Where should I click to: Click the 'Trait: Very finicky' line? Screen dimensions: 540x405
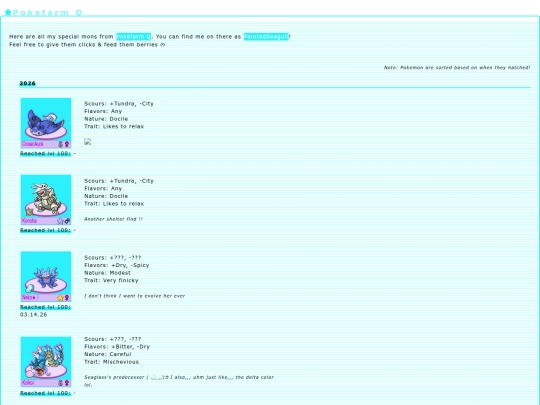point(111,280)
